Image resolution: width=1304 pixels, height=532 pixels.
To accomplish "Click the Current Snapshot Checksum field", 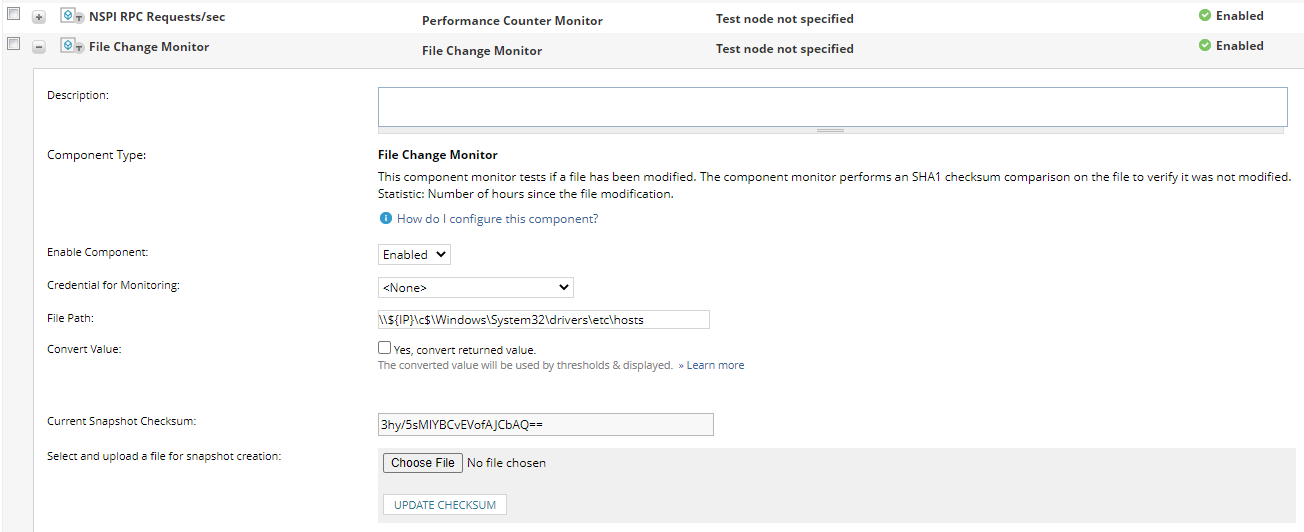I will [x=545, y=425].
